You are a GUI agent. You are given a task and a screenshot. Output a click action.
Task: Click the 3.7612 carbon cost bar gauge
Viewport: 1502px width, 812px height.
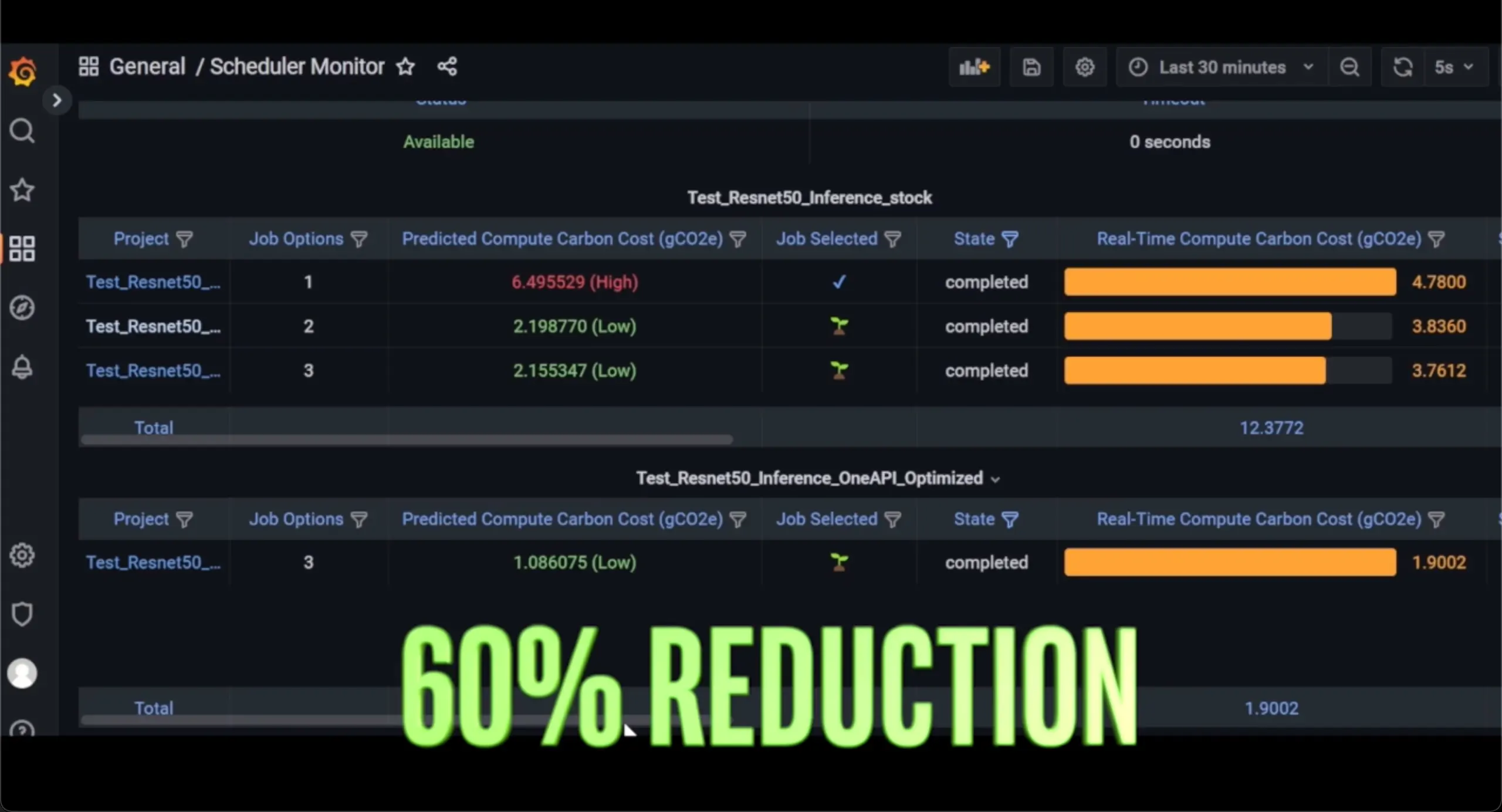(x=1228, y=371)
